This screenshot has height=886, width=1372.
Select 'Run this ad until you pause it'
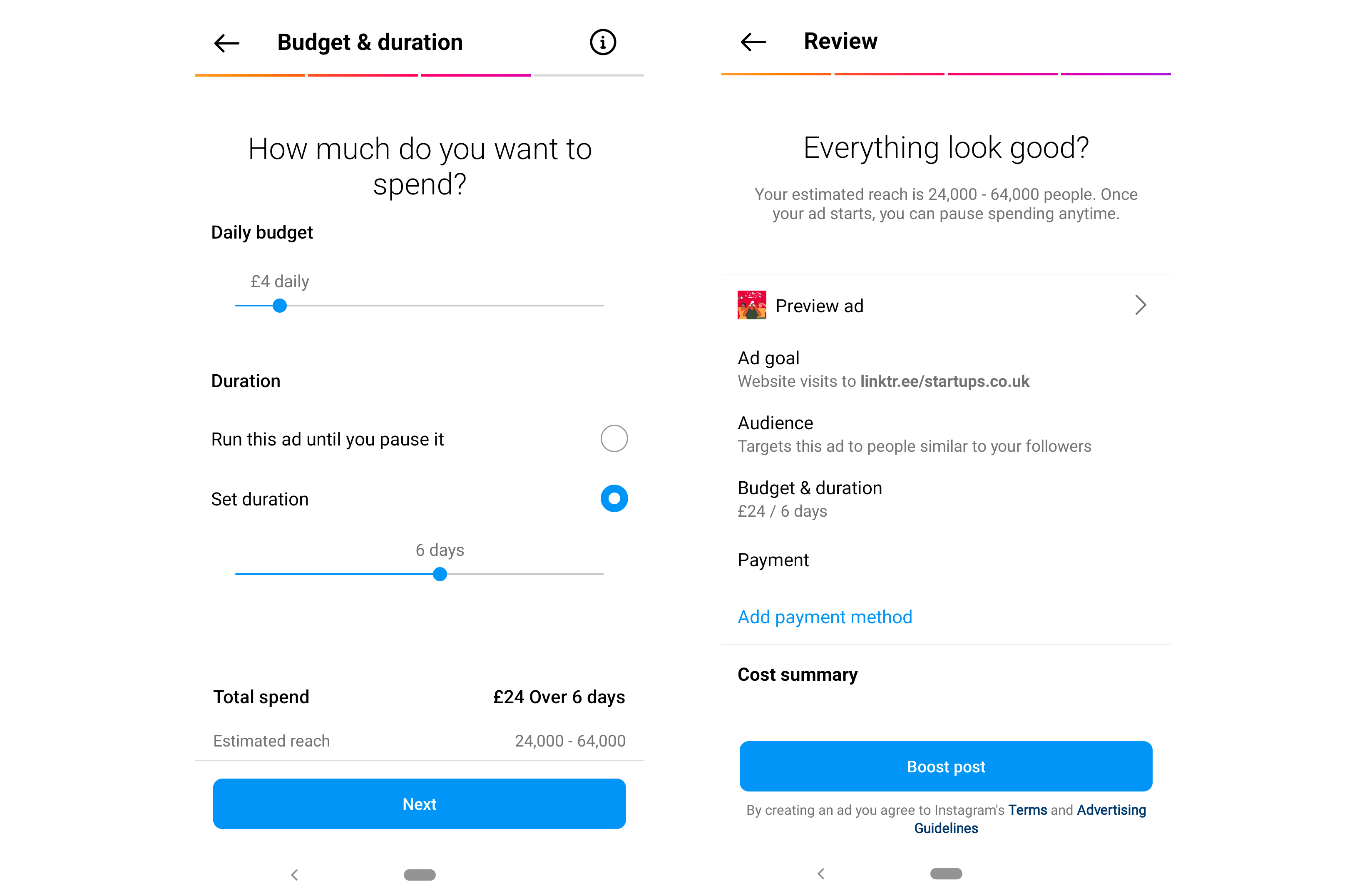click(x=614, y=438)
